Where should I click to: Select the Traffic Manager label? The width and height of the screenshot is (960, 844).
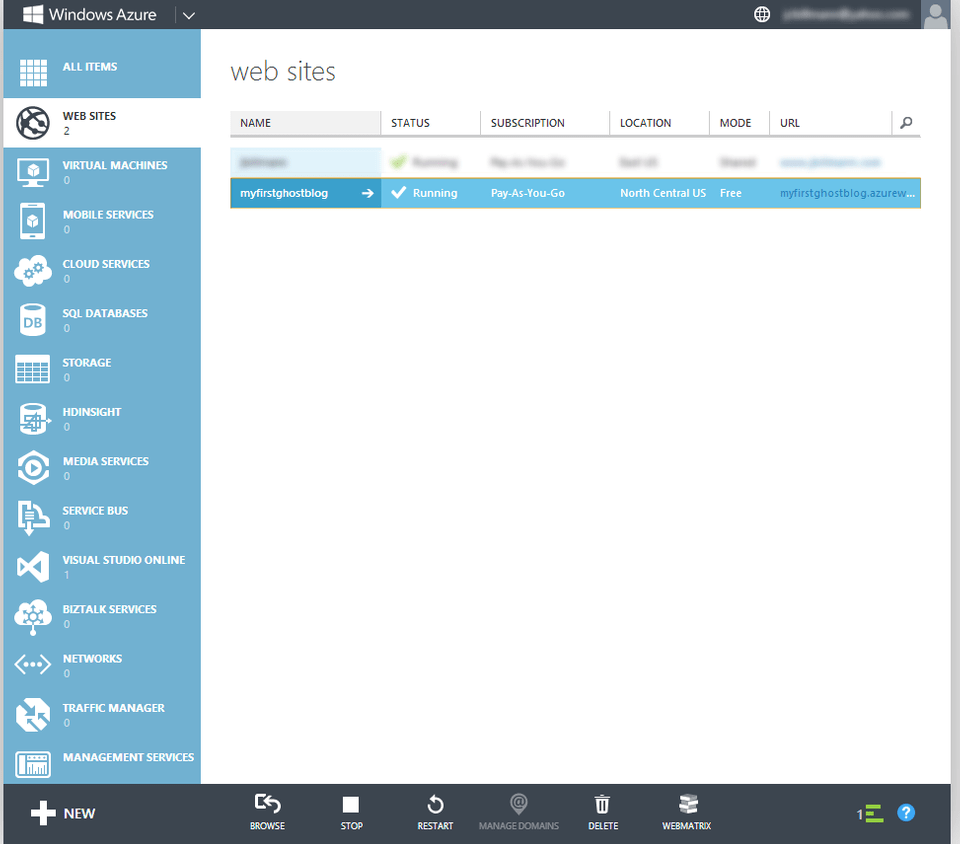[114, 708]
